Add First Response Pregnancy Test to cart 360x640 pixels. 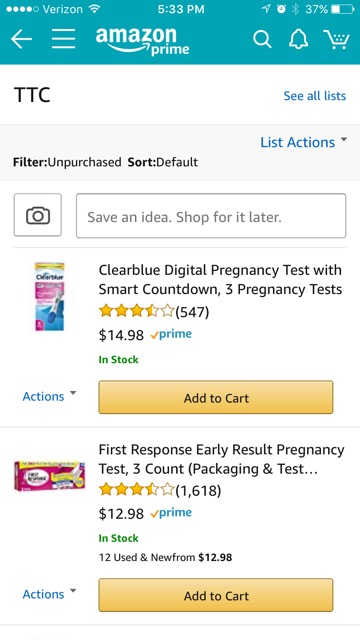click(x=216, y=595)
